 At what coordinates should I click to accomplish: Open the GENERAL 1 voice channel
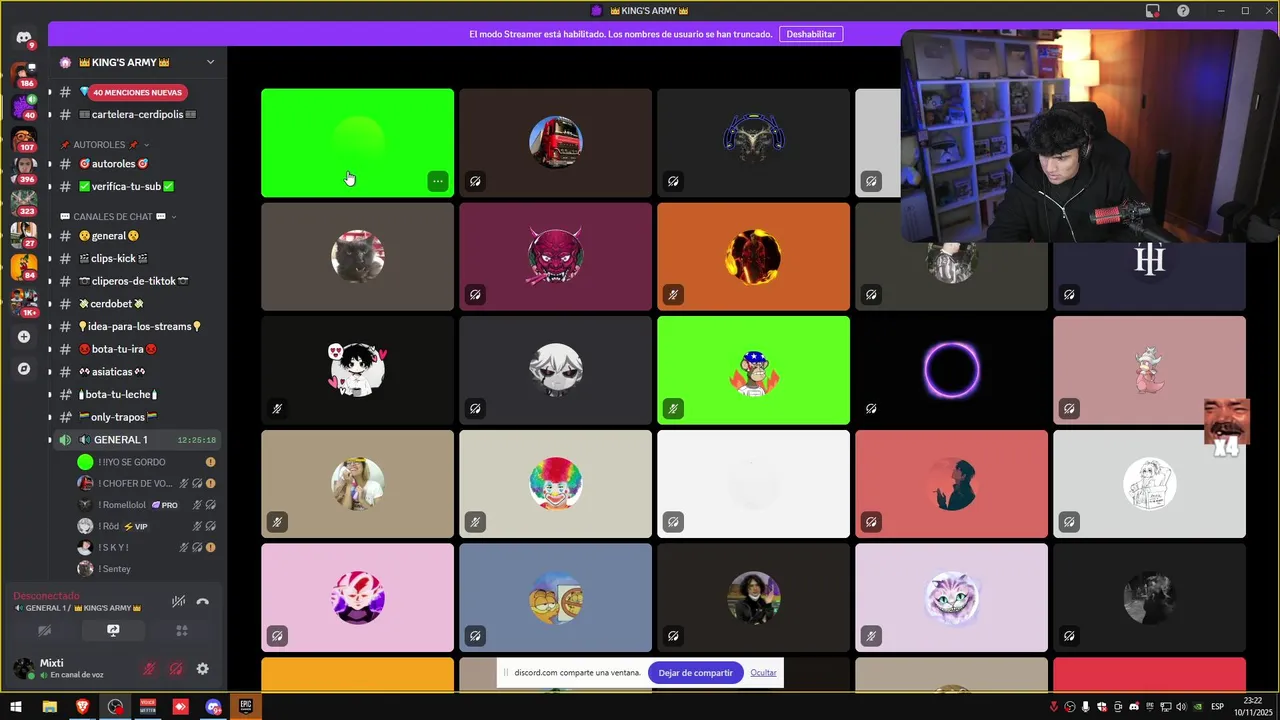pos(137,440)
